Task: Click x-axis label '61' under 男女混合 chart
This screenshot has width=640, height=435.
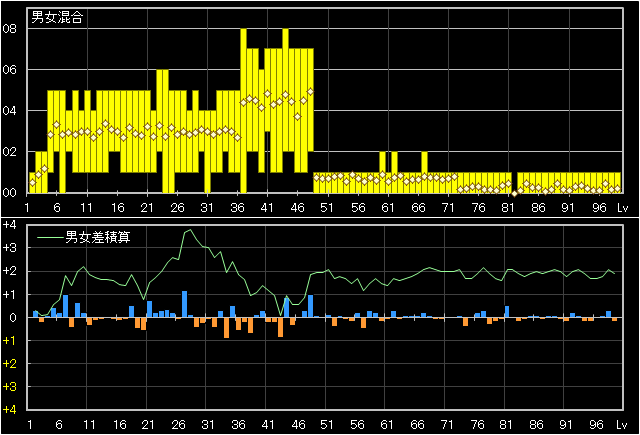Action: [387, 208]
